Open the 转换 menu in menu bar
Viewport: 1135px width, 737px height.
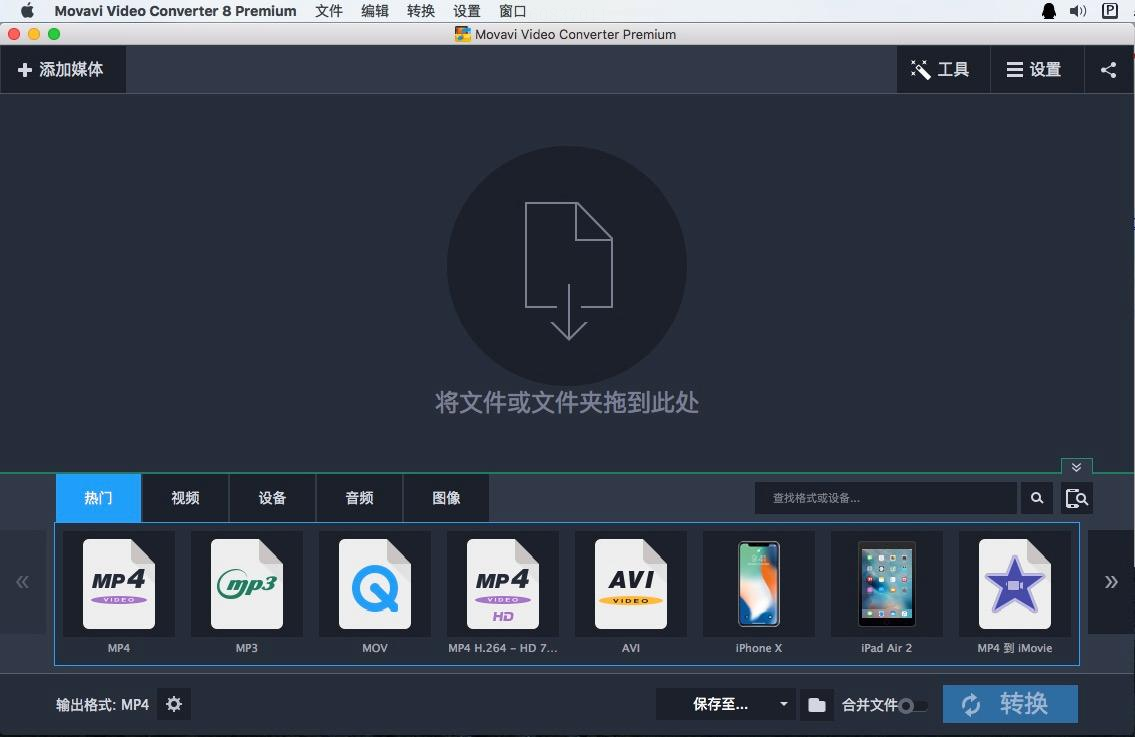tap(421, 11)
